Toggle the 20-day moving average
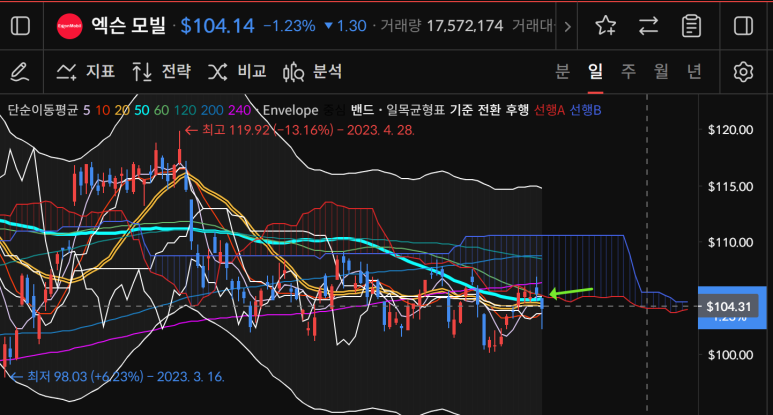The image size is (773, 415). coord(122,110)
